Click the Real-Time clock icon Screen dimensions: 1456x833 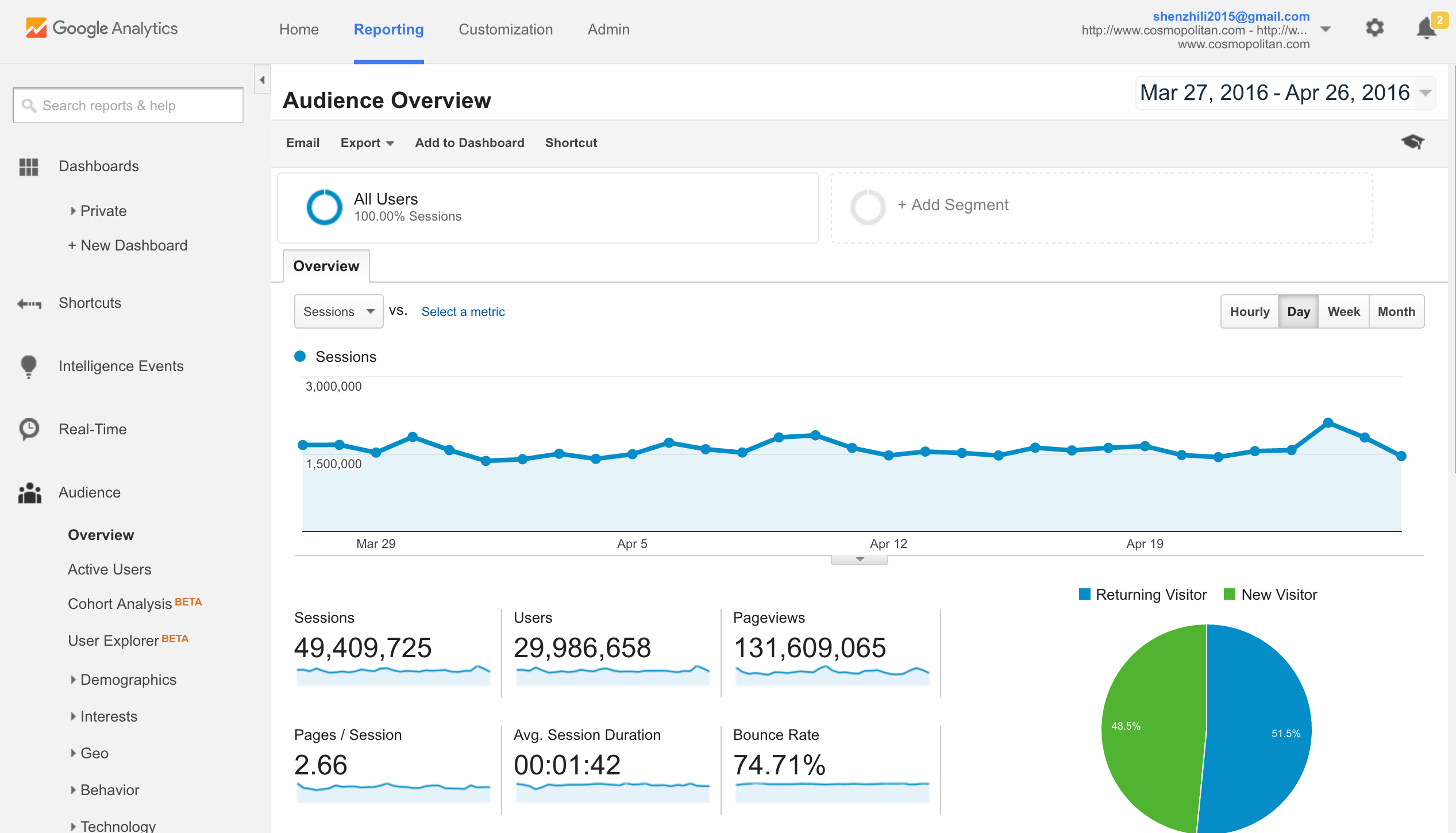click(29, 429)
